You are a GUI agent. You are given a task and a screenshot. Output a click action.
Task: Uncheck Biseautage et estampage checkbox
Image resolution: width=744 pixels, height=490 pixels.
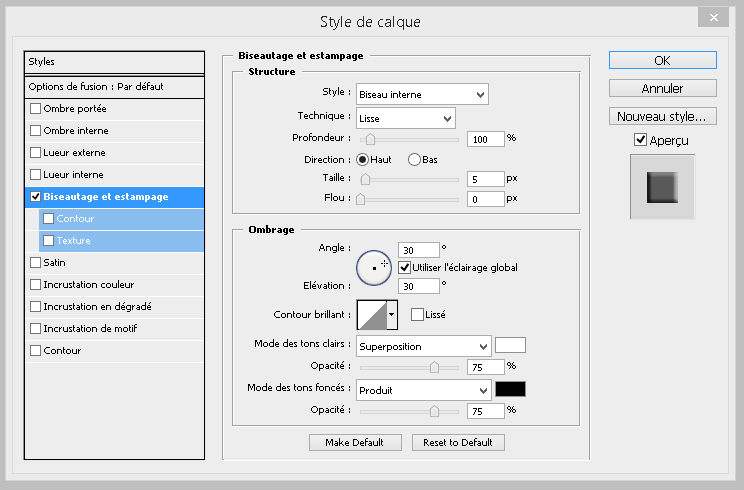coord(35,196)
